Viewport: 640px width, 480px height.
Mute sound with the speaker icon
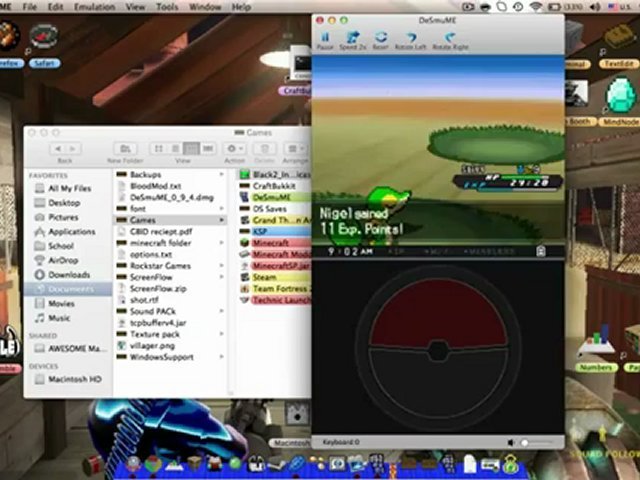coord(511,442)
